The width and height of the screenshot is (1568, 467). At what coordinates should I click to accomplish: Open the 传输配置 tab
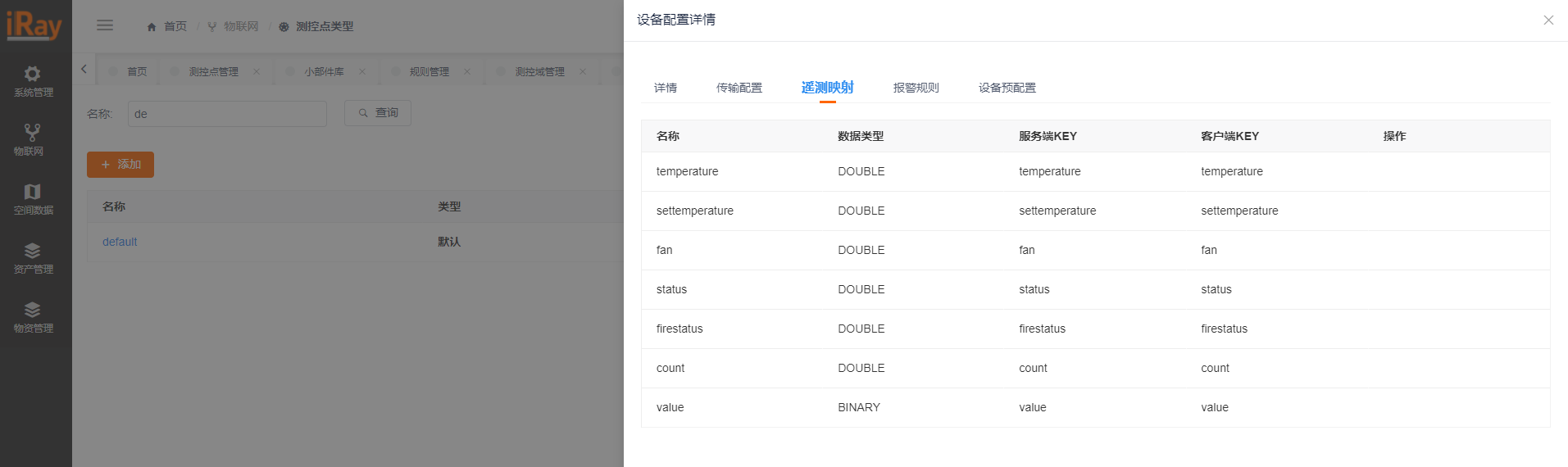pos(739,88)
